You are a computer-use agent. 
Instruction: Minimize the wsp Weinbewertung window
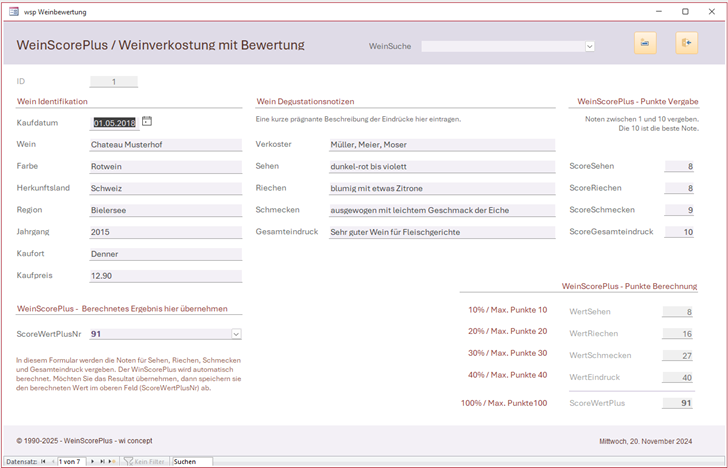click(x=659, y=12)
